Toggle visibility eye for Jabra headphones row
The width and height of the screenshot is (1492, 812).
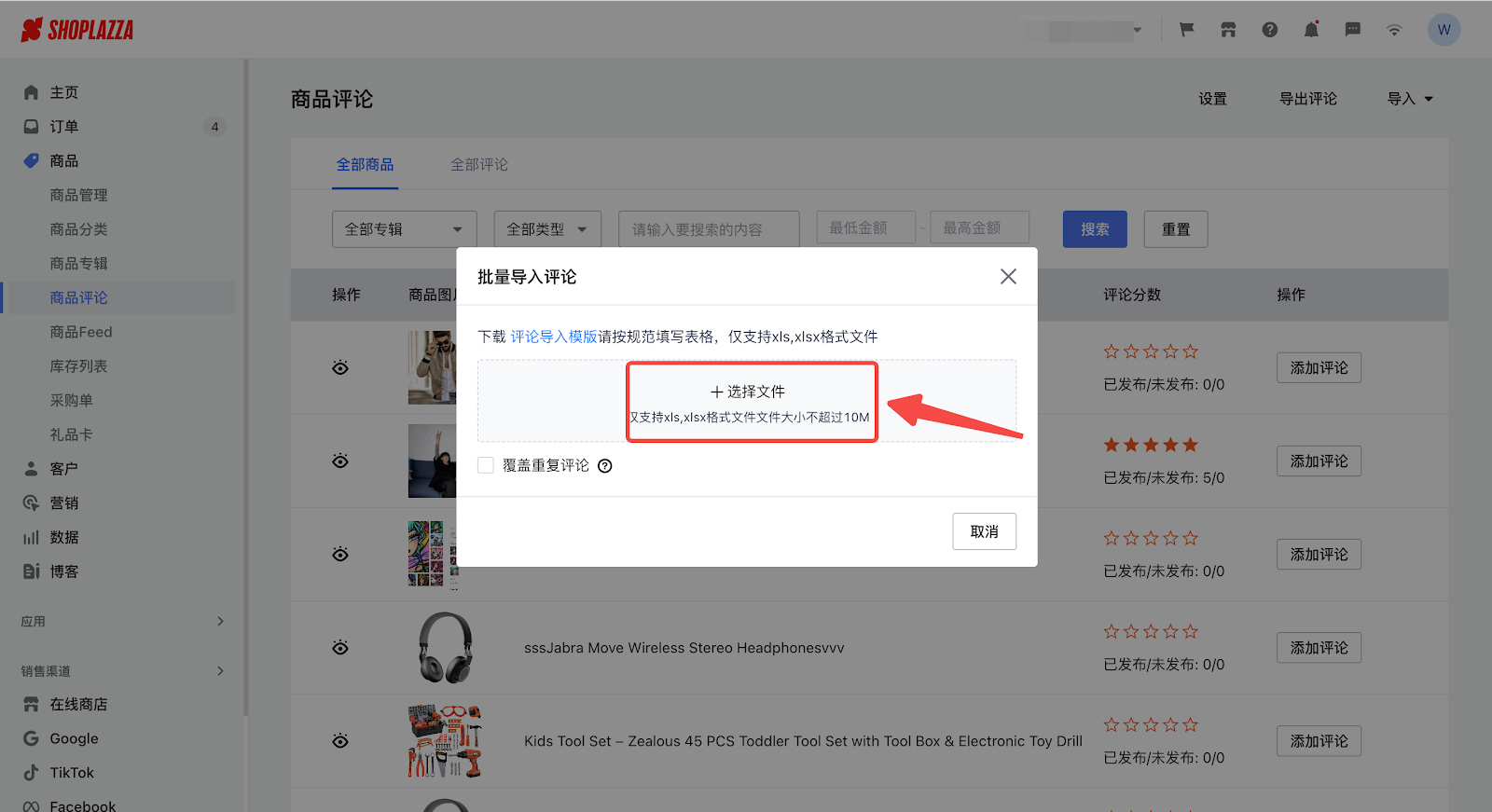pos(340,648)
